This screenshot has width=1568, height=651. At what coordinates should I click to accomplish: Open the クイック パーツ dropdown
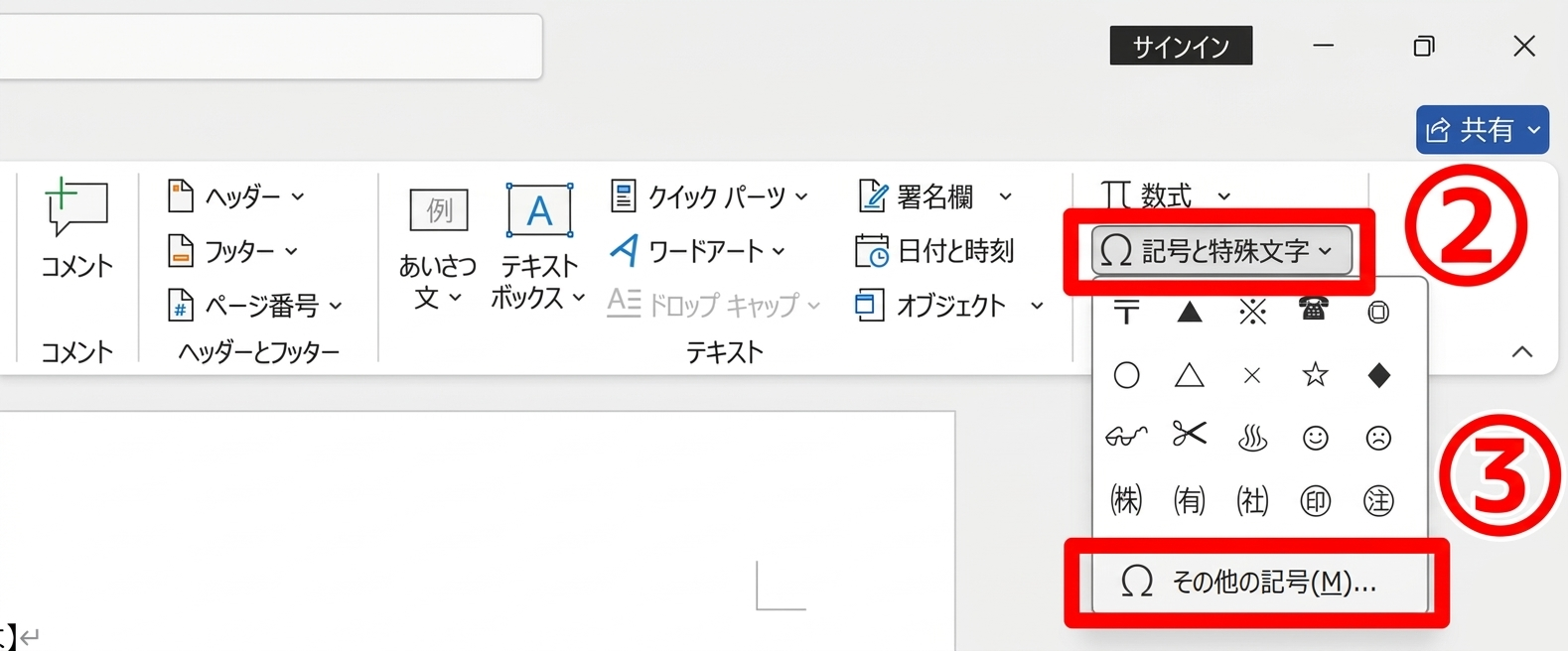tap(709, 196)
